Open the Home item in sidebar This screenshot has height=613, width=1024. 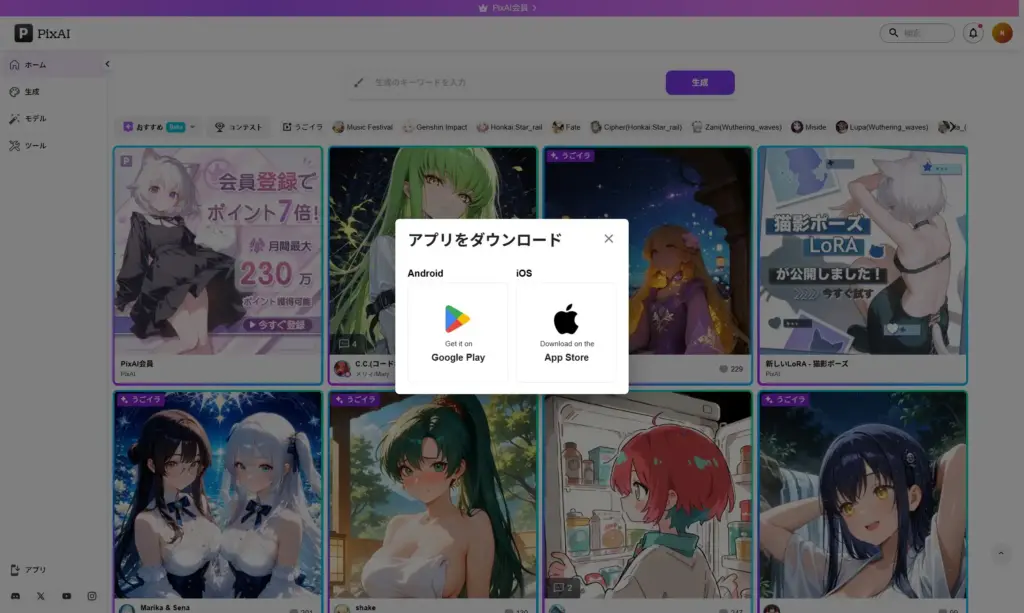pos(54,65)
